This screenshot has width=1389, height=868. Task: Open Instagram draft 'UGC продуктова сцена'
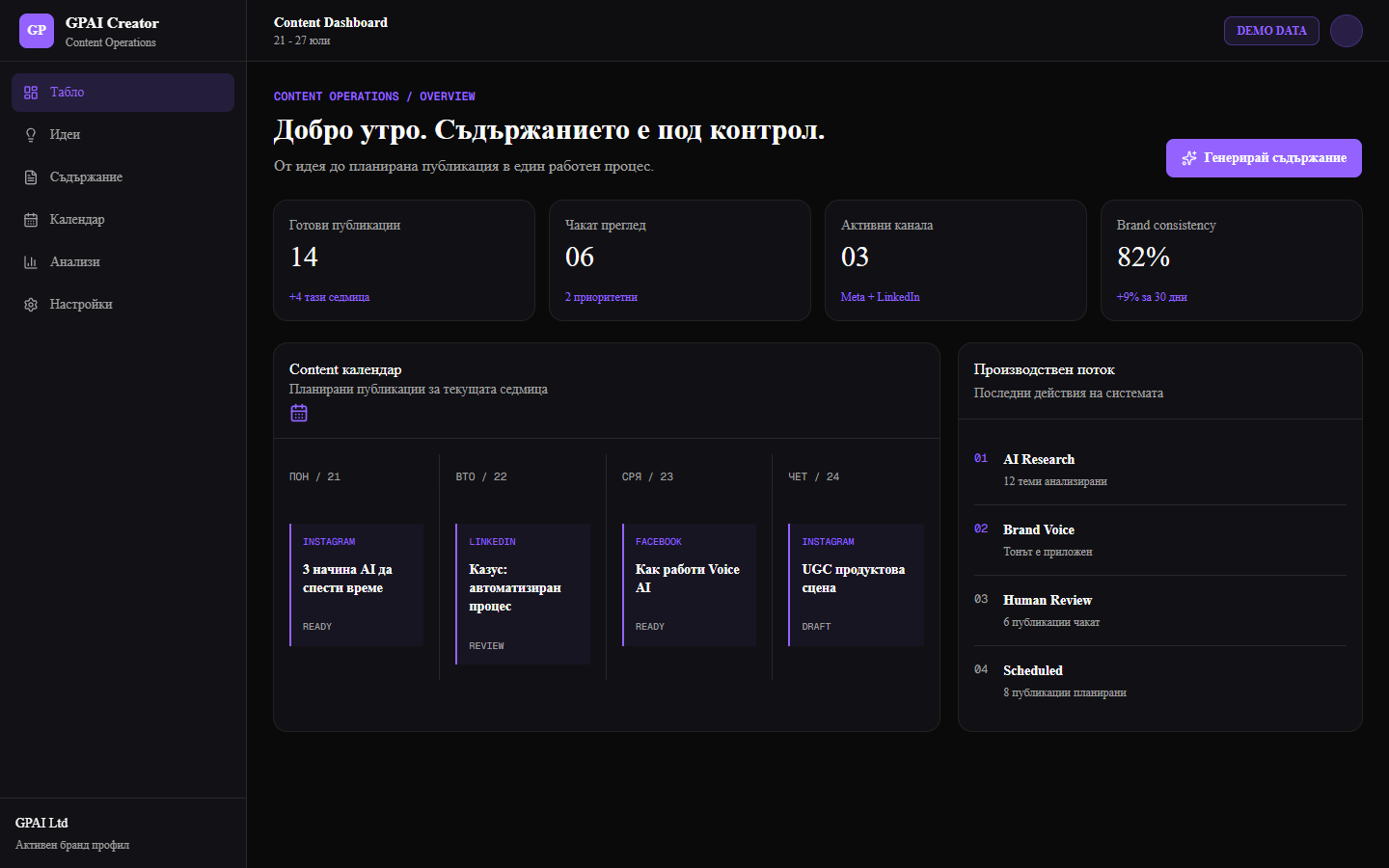856,584
